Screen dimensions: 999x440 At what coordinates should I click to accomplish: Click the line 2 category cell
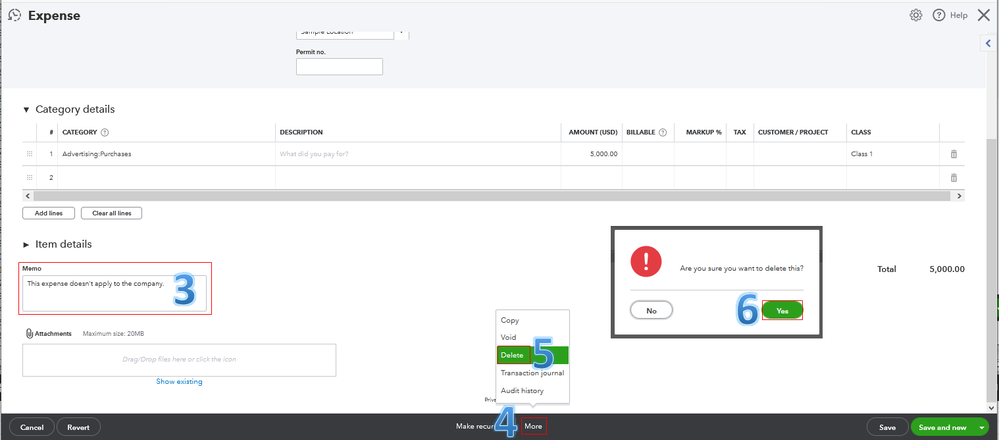[166, 178]
